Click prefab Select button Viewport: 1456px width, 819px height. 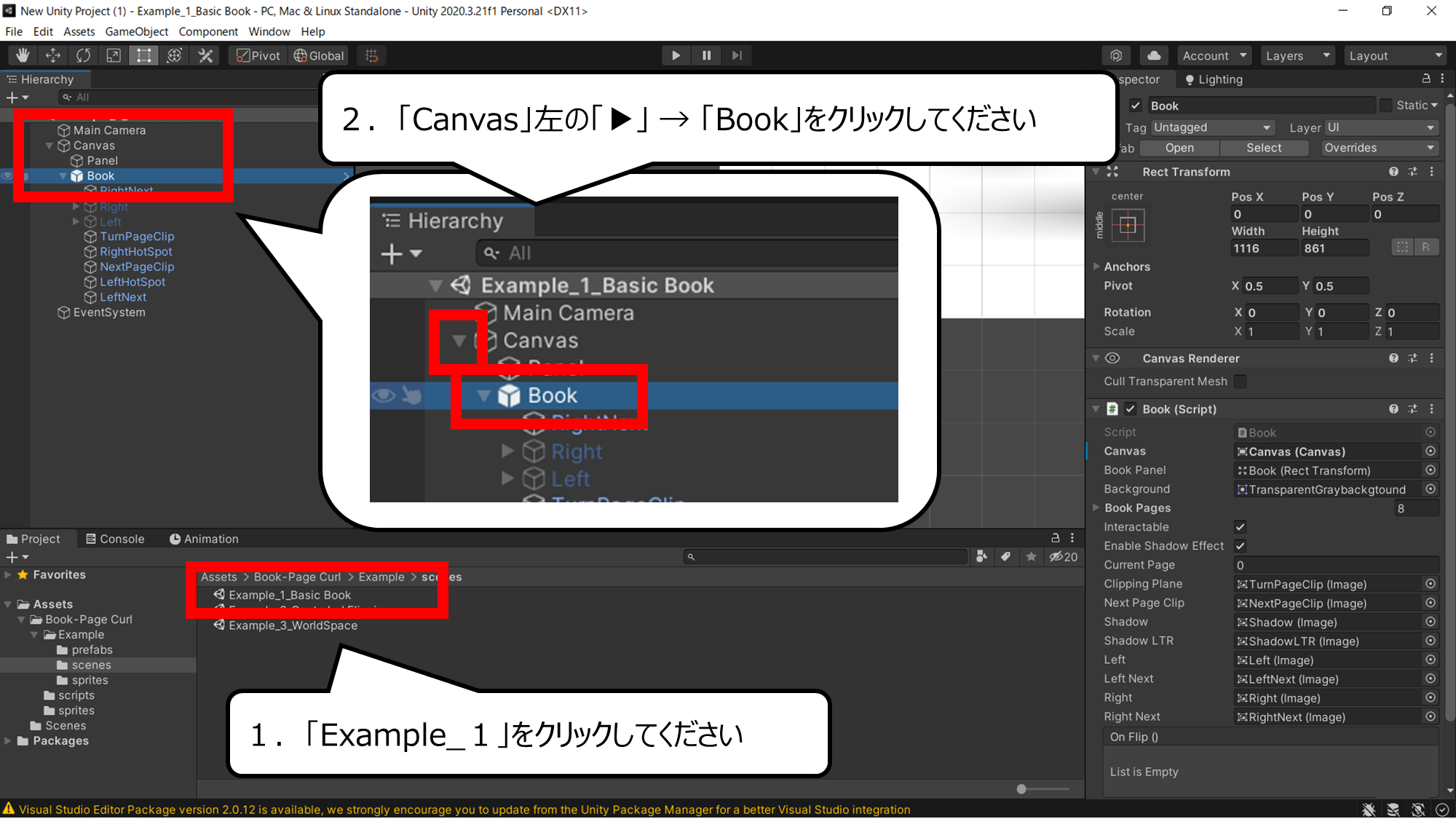[x=1264, y=148]
